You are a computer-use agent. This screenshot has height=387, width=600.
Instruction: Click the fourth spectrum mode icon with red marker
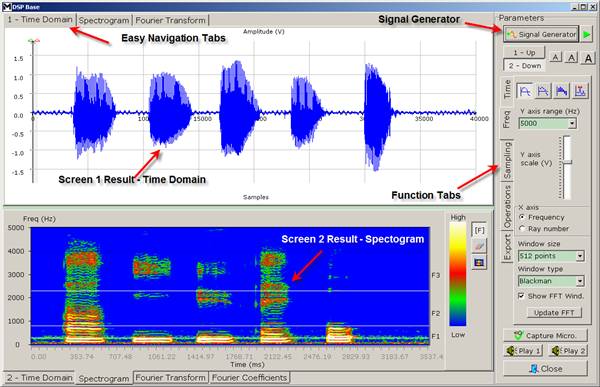point(580,91)
